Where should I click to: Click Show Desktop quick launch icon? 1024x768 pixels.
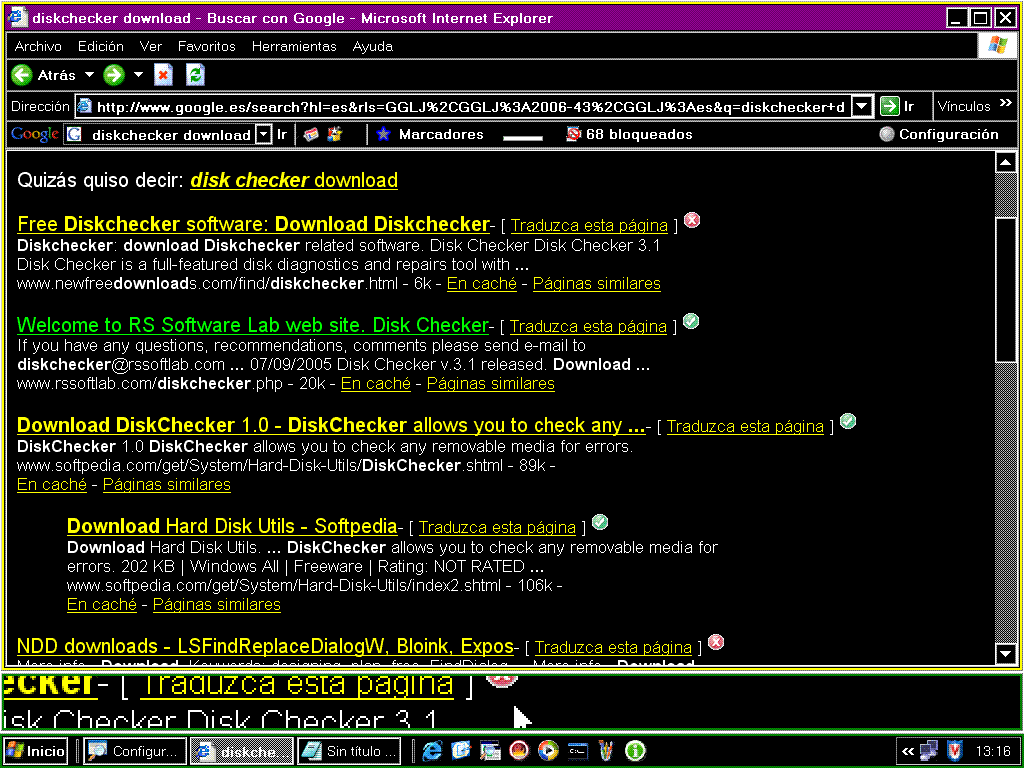click(490, 751)
